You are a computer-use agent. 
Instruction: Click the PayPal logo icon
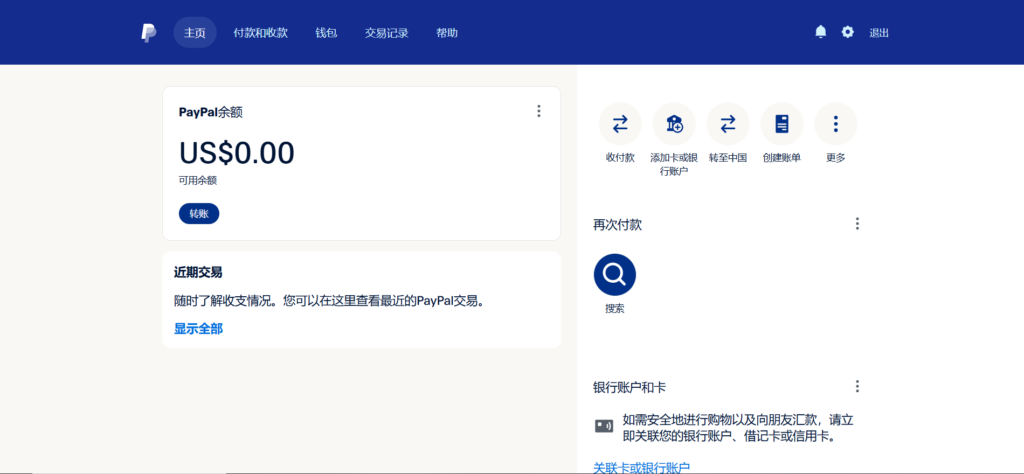coord(149,33)
